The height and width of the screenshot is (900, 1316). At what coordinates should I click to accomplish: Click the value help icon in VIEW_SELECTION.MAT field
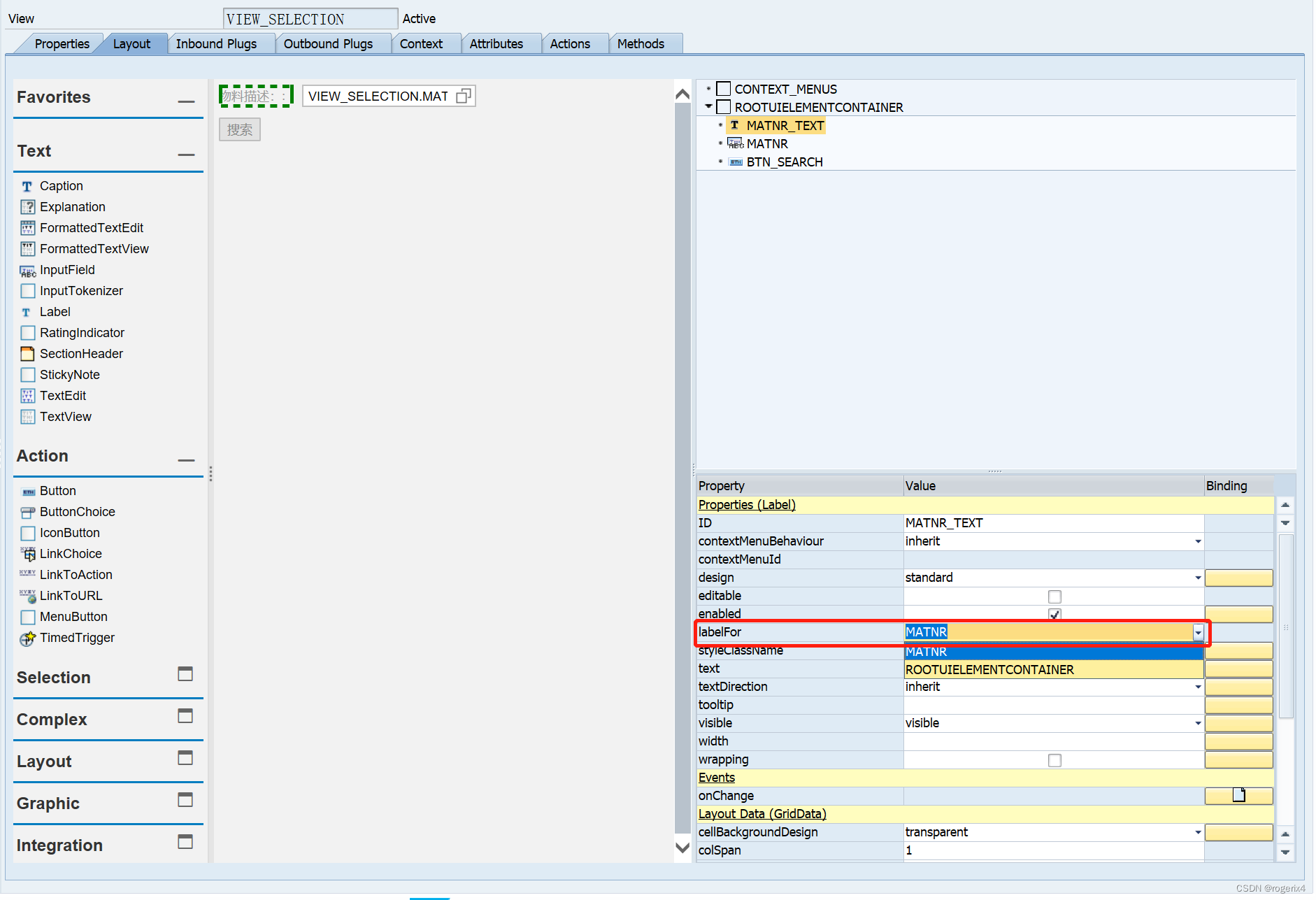[x=464, y=96]
